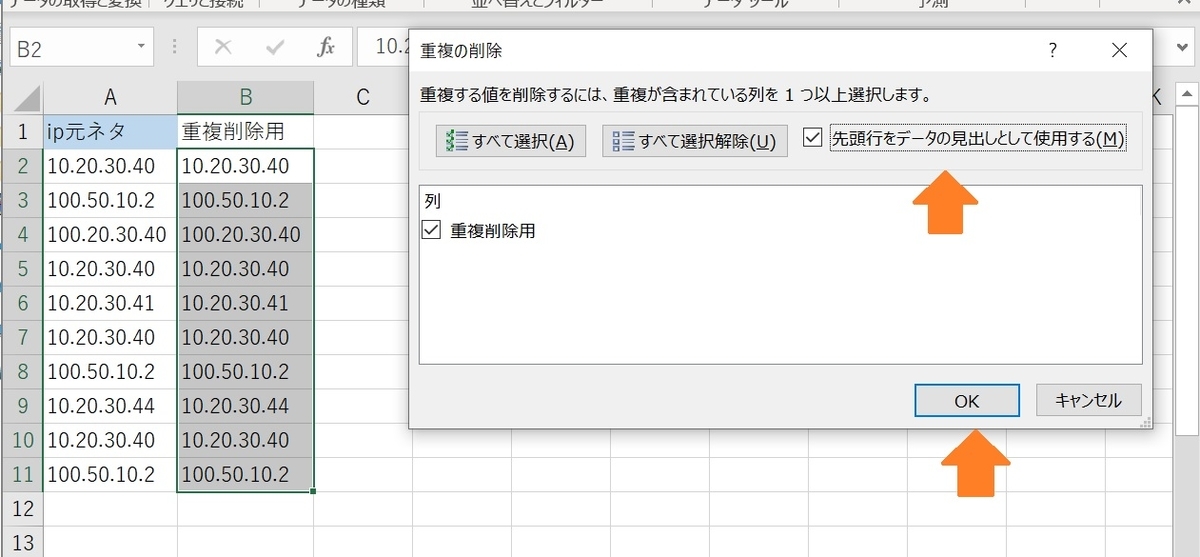
Task: Click the insert function fx icon
Action: [326, 48]
